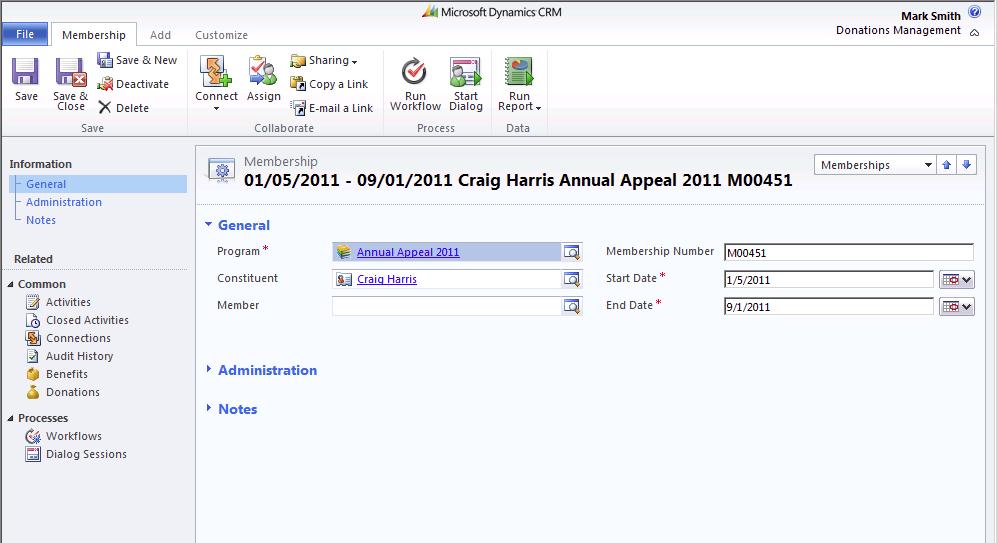Open the End Date calendar picker
Viewport: 997px width, 543px height.
point(957,307)
